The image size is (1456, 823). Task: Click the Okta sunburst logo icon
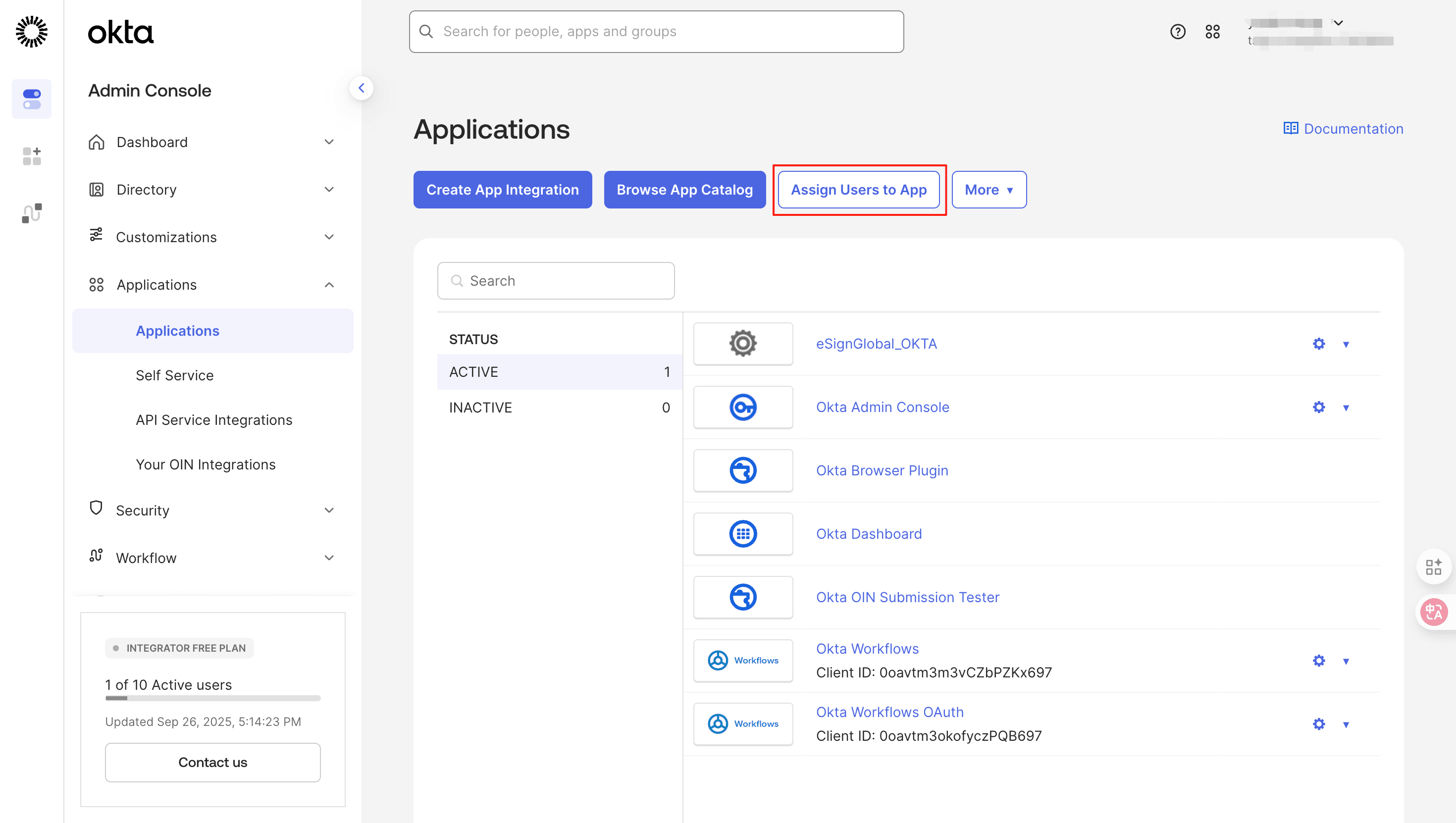tap(32, 32)
